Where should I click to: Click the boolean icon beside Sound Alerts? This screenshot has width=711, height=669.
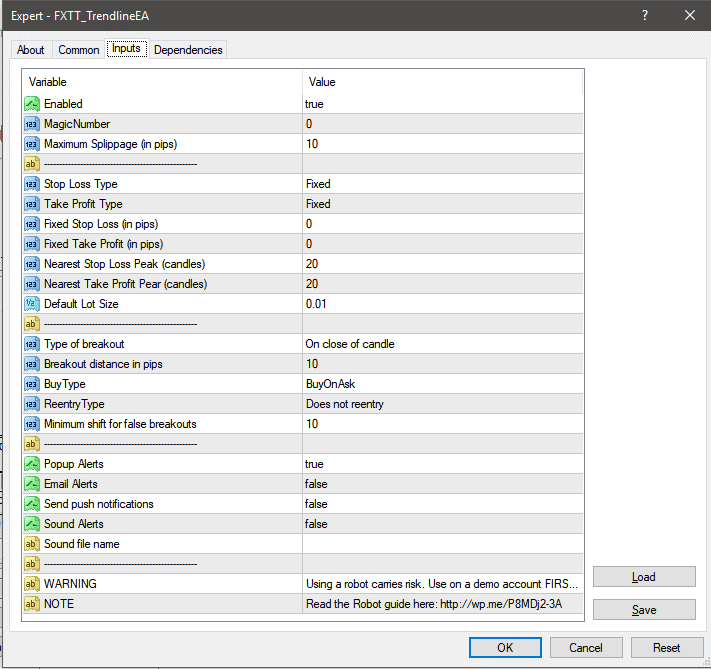[x=32, y=523]
